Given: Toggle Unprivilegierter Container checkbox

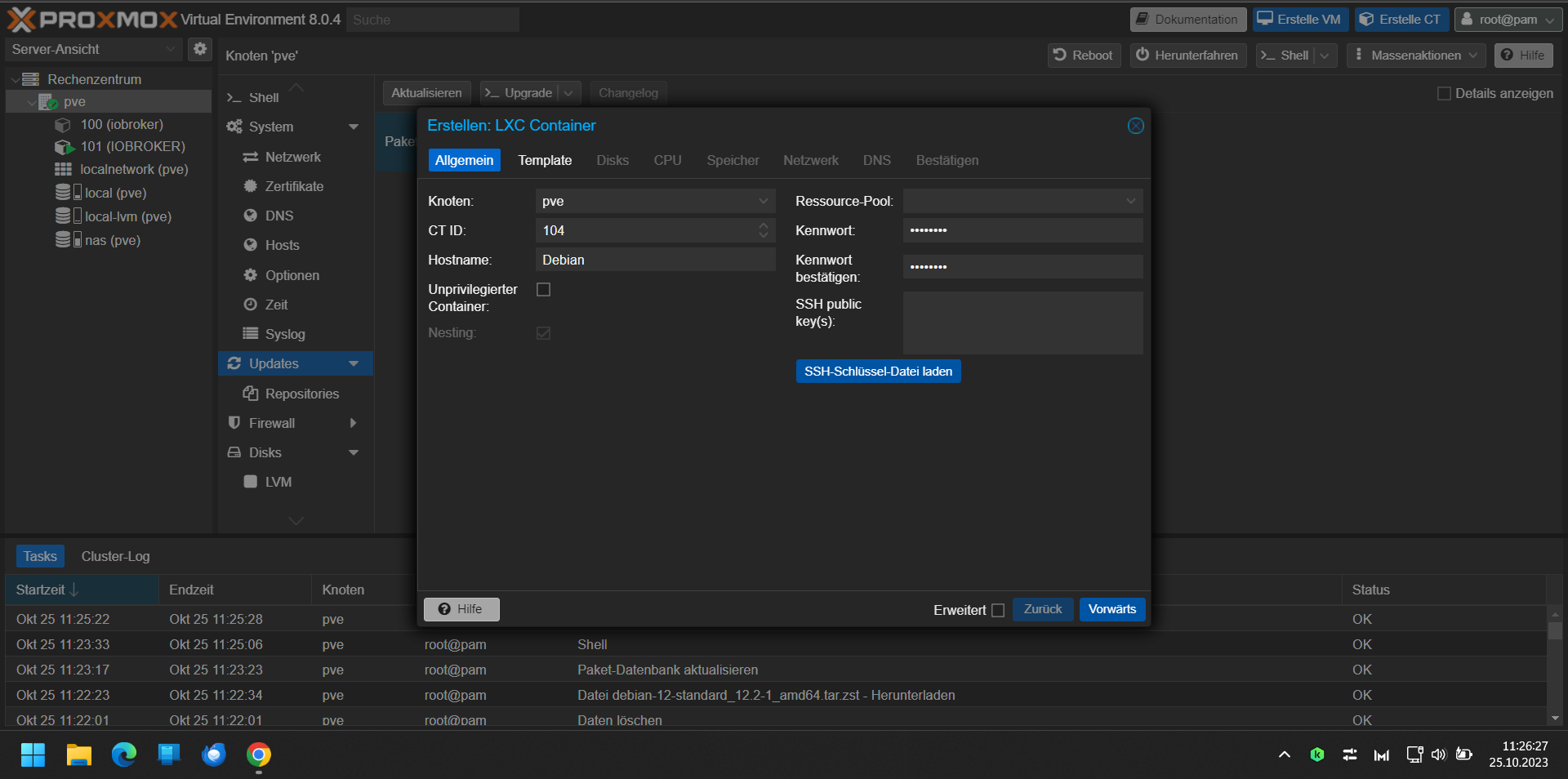Looking at the screenshot, I should pos(543,289).
